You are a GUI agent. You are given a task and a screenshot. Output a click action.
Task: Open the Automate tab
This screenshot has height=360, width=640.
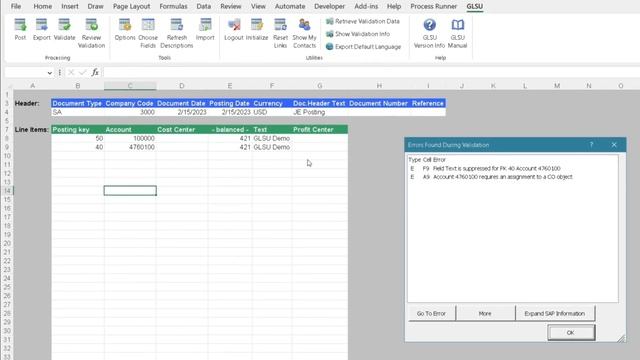click(290, 7)
